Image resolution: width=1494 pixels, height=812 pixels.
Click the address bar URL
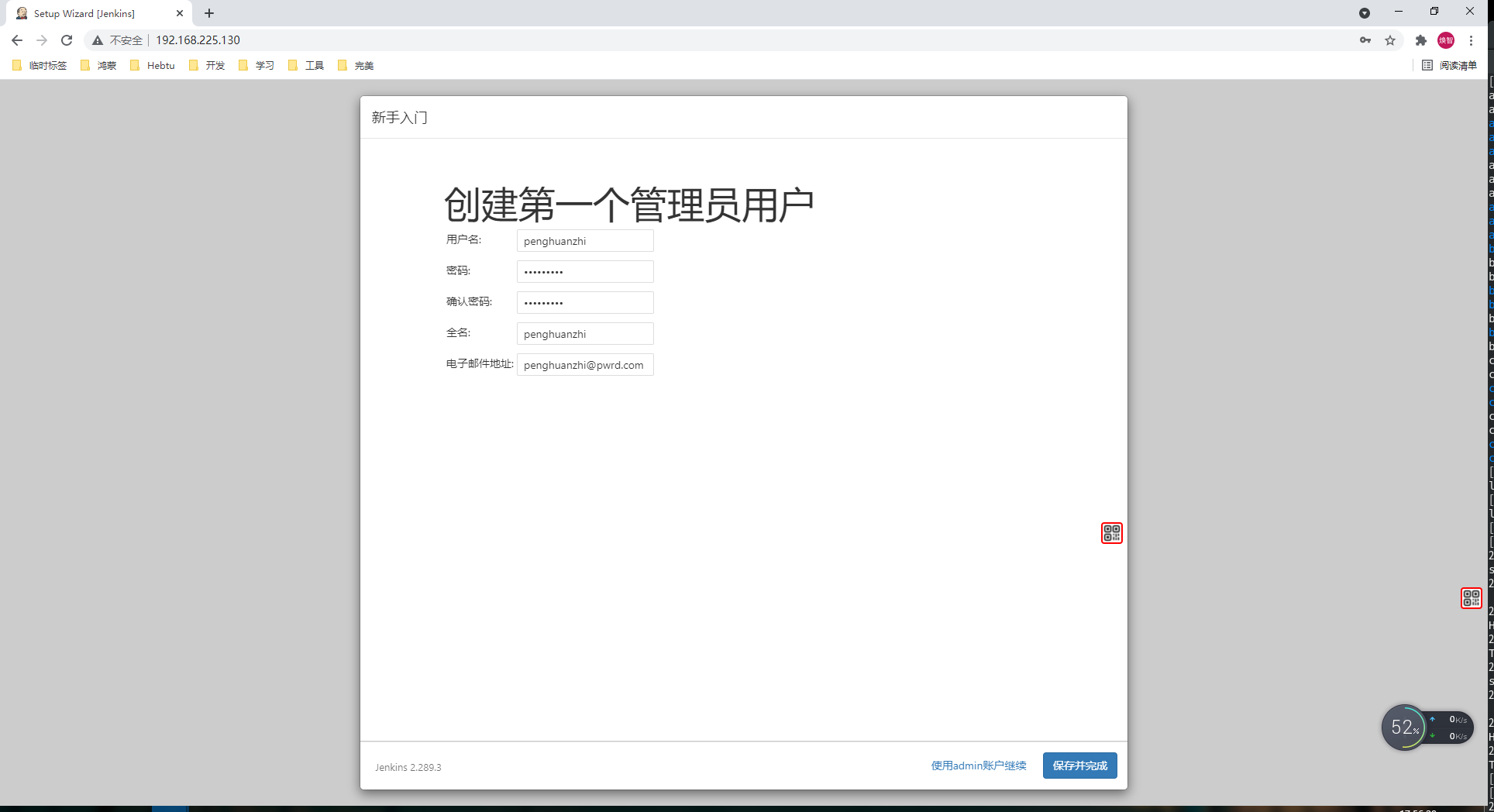coord(198,40)
